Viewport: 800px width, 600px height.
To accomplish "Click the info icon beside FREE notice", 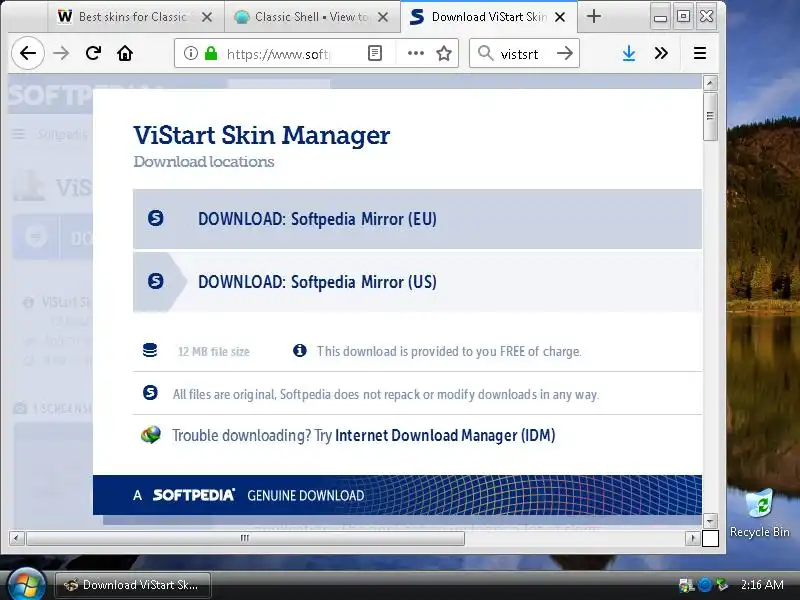I will coord(299,351).
